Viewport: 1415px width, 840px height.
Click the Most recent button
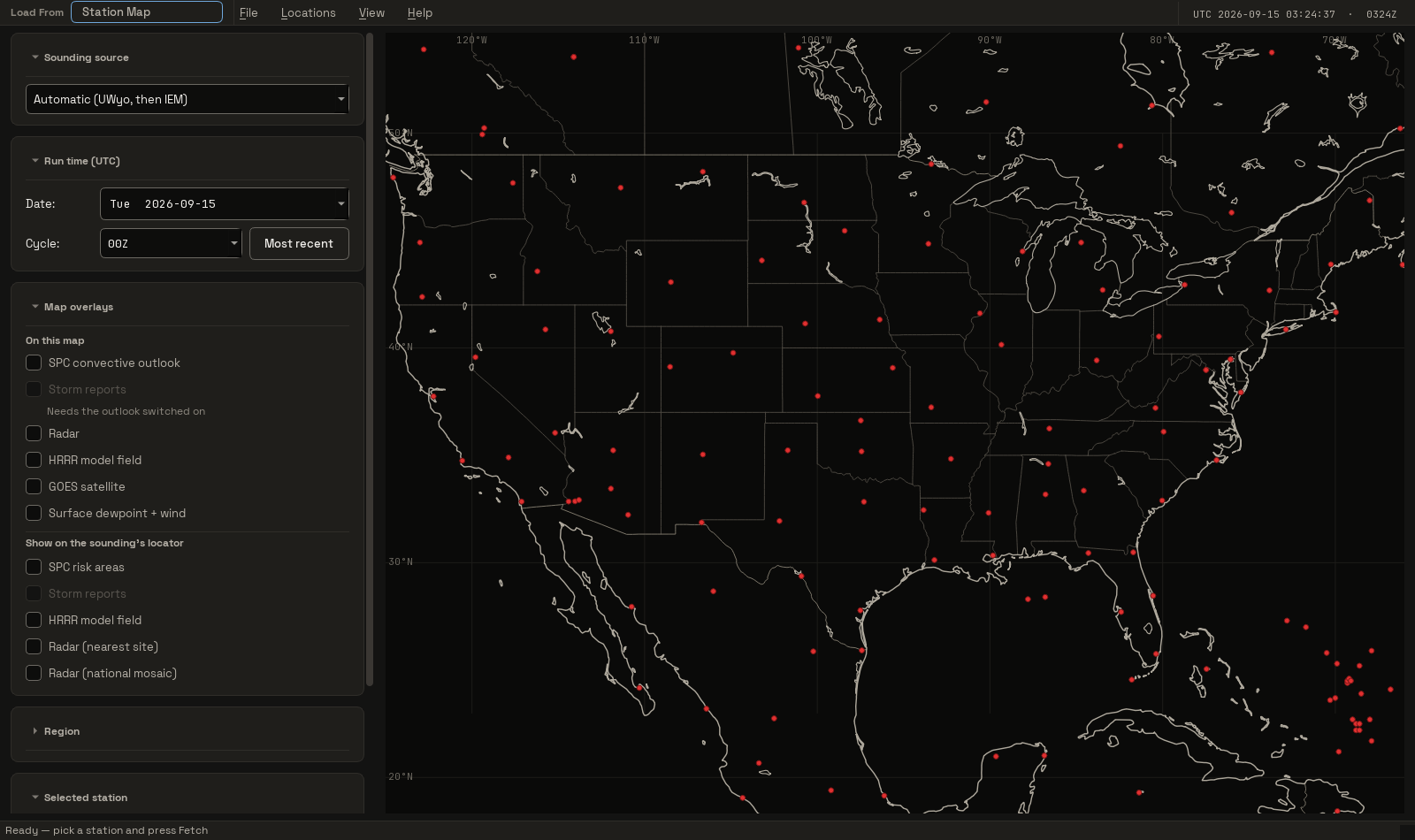click(299, 243)
